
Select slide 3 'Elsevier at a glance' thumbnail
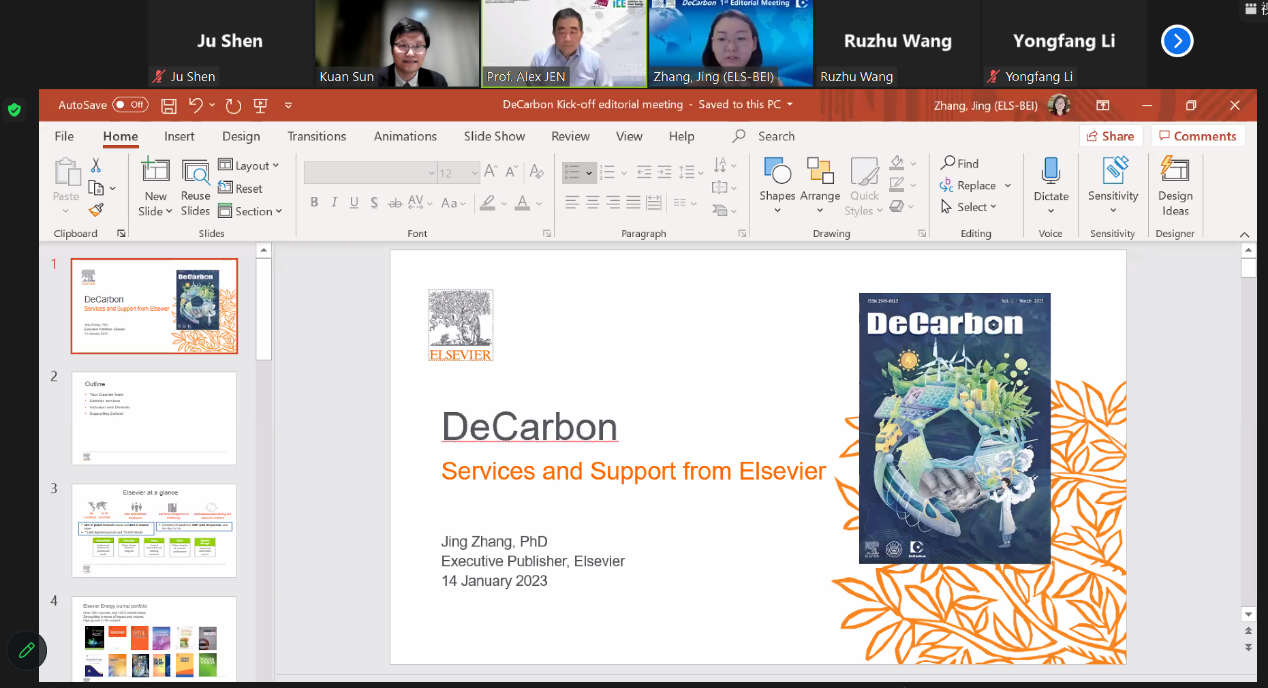point(154,530)
